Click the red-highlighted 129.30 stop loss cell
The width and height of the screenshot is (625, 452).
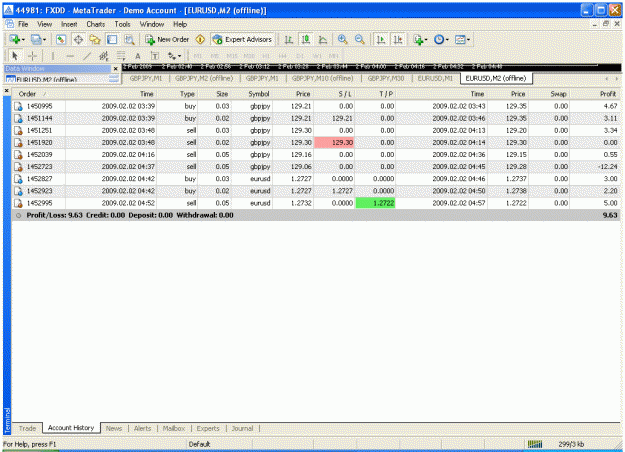click(x=334, y=143)
